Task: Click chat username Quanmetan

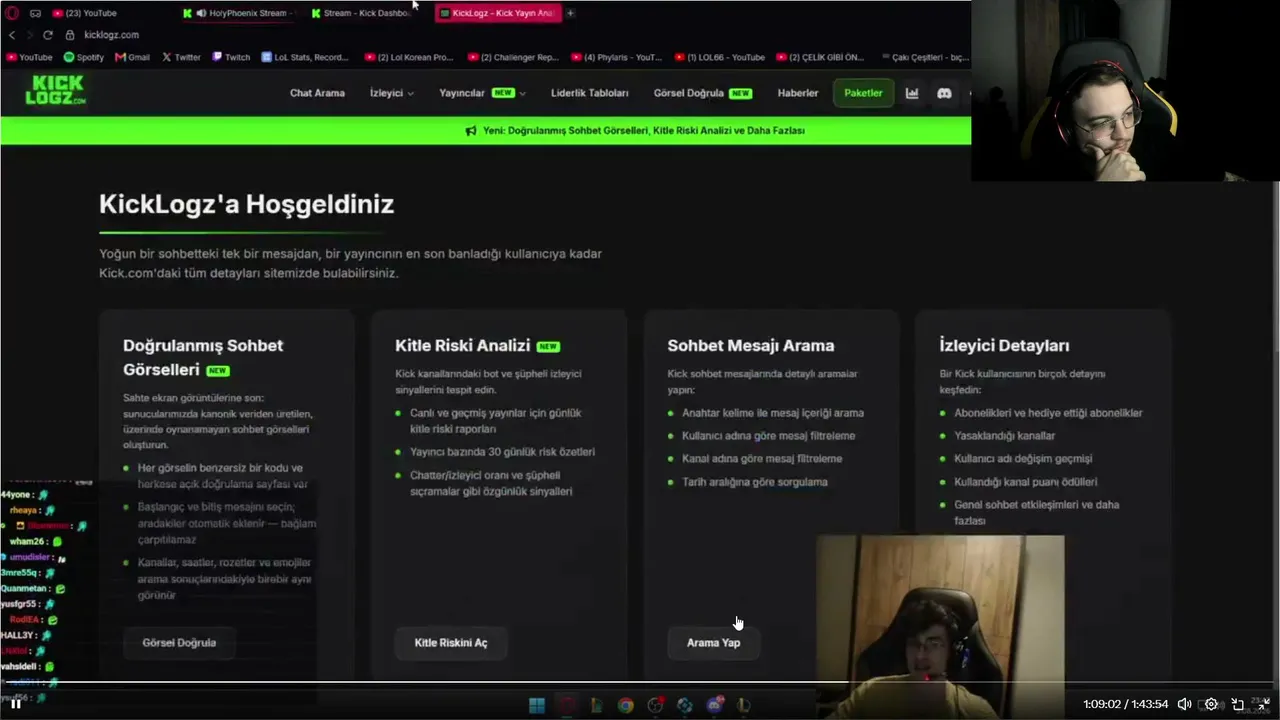Action: [x=24, y=589]
